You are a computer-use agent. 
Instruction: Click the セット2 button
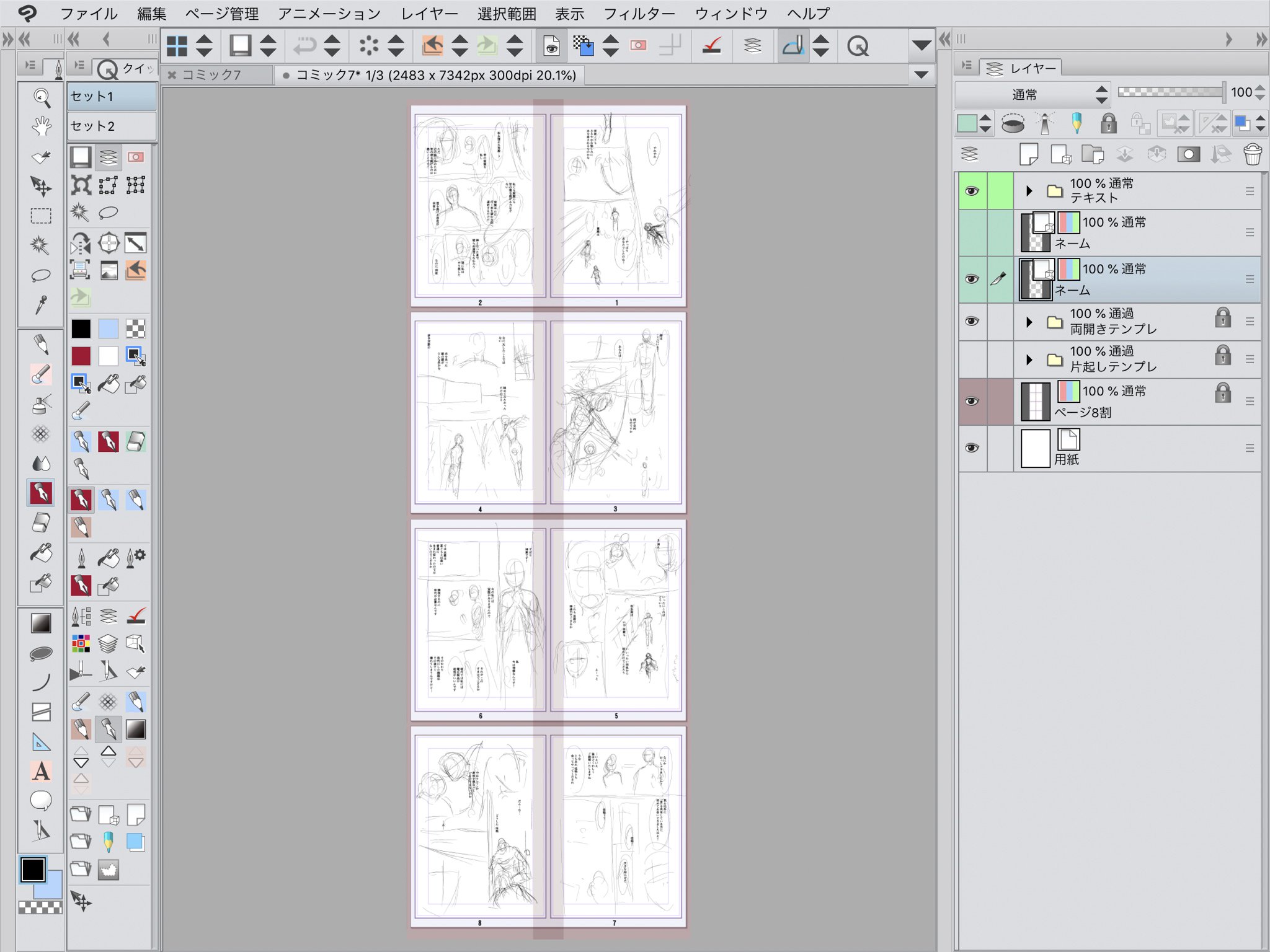(112, 126)
